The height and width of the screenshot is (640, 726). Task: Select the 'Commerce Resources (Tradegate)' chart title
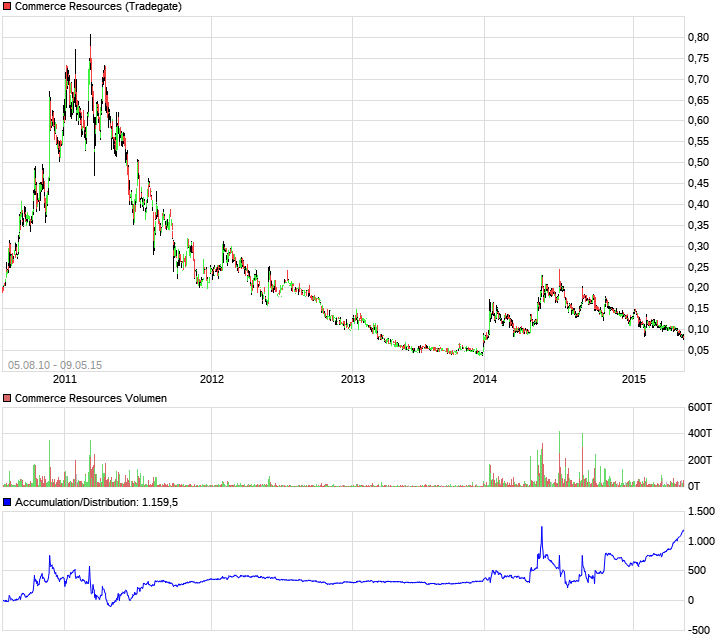98,6
